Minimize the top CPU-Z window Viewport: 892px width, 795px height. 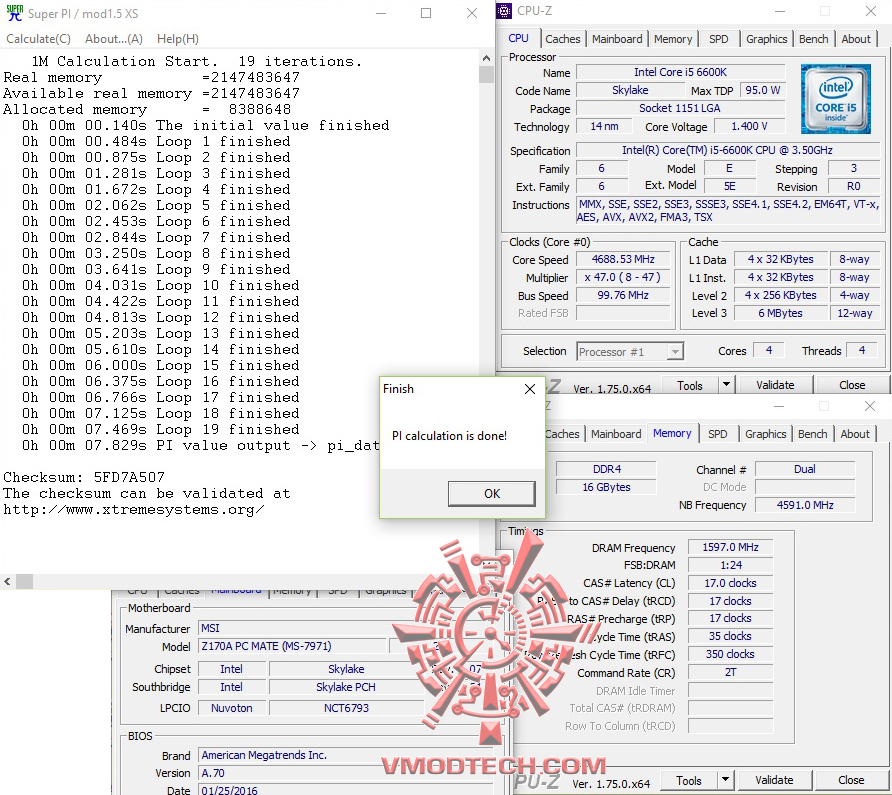point(780,11)
